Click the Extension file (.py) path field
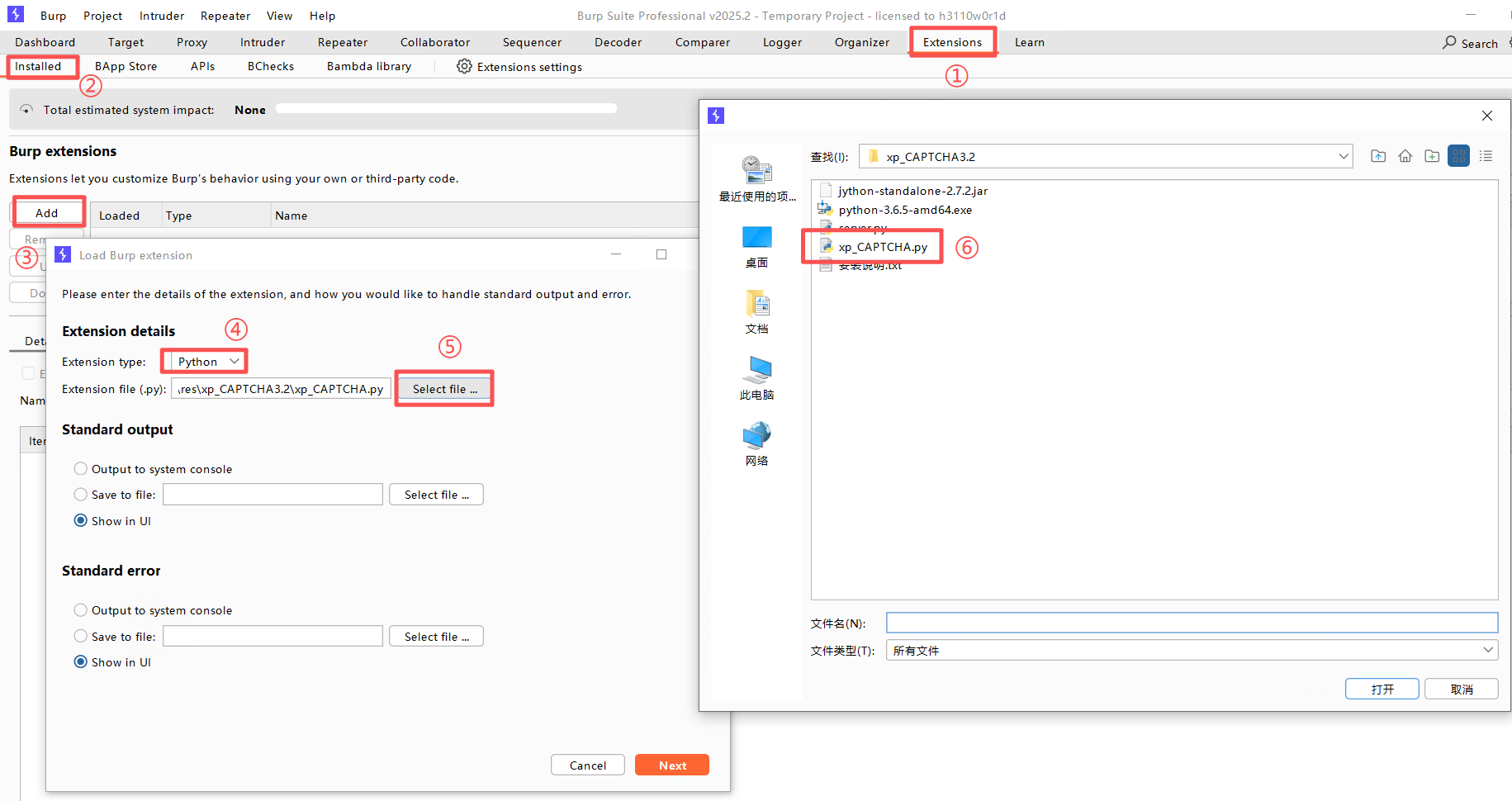The image size is (1512, 801). coord(281,389)
